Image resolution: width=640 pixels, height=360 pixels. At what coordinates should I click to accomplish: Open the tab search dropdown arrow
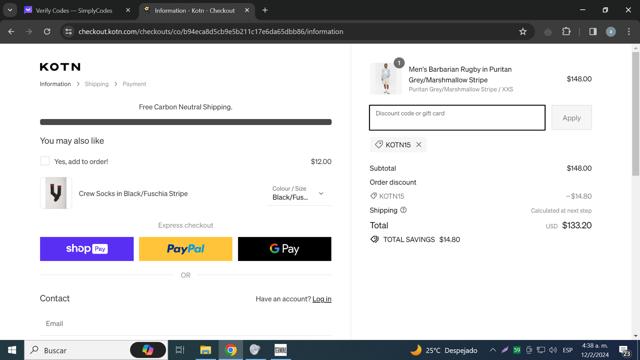(10, 10)
